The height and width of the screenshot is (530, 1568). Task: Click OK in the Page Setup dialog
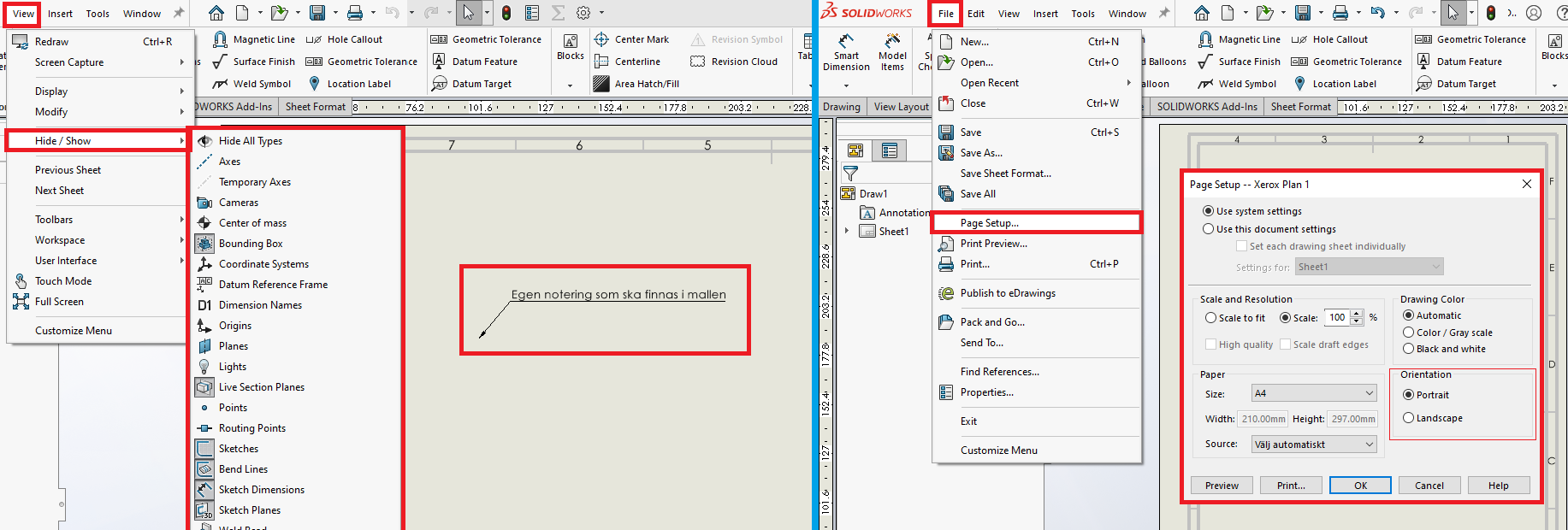coord(1360,486)
